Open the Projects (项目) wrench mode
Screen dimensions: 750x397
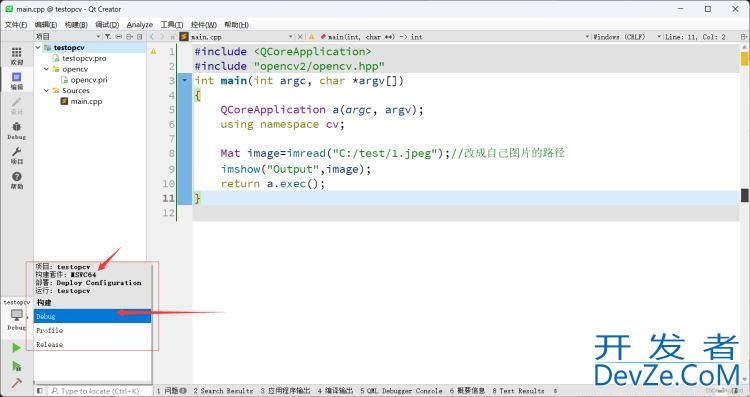(16, 155)
